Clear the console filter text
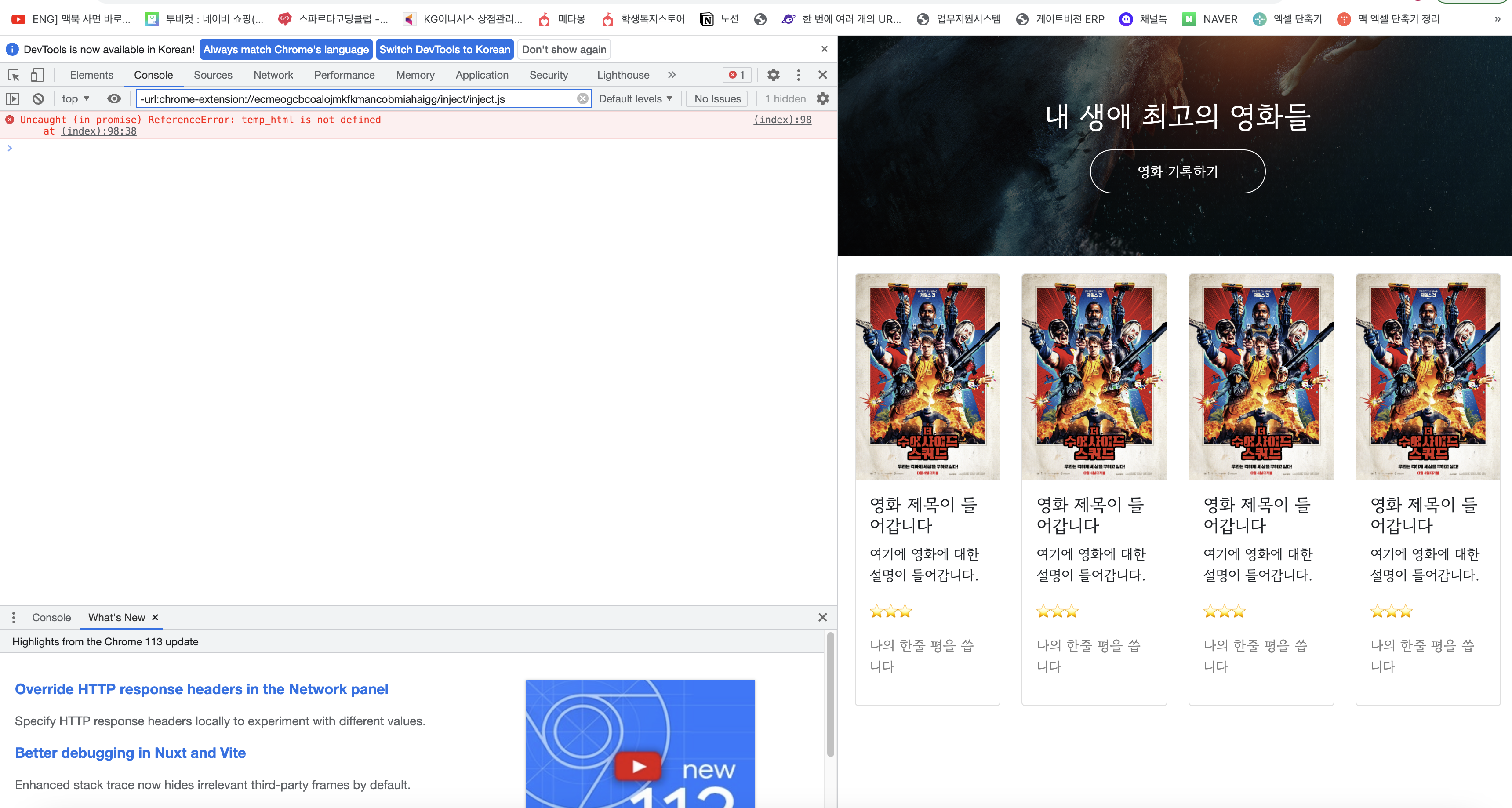The height and width of the screenshot is (808, 1512). coord(582,98)
